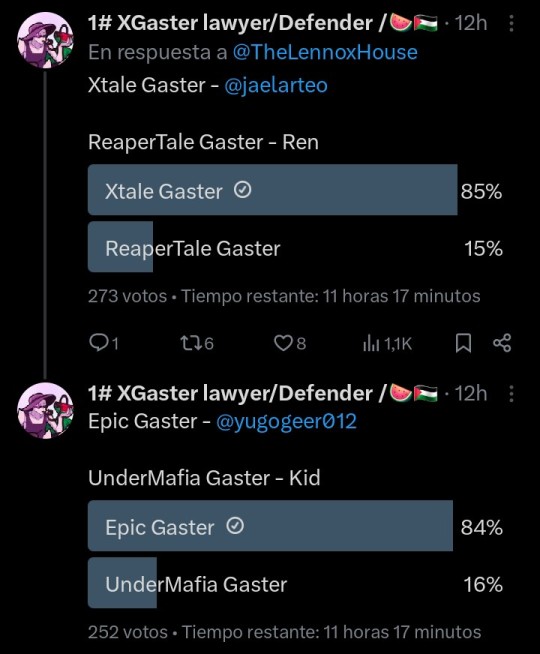
Task: Open 273 votos poll details
Action: click(x=127, y=296)
